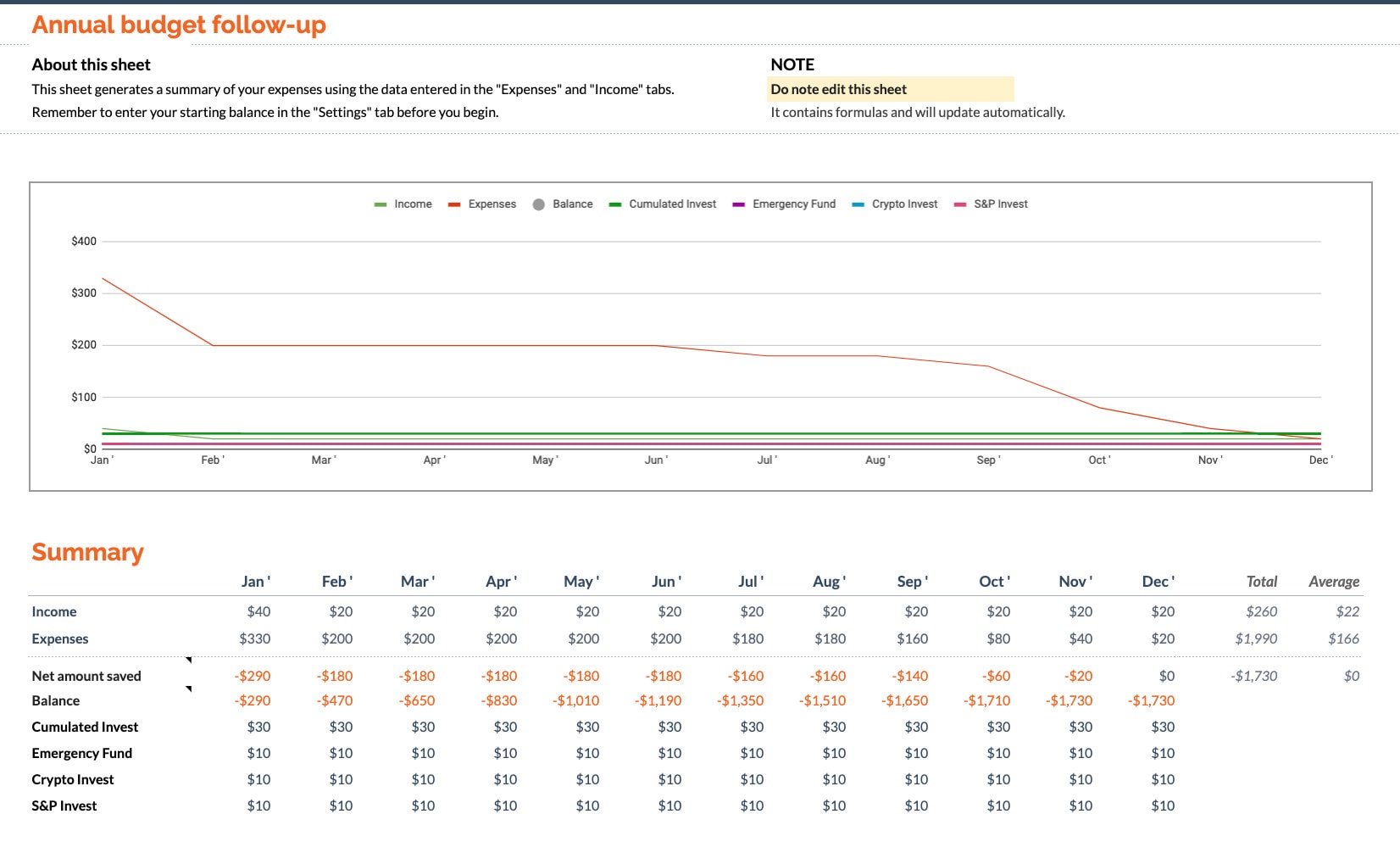Click the Income row label
Image resolution: width=1400 pixels, height=853 pixels.
pos(53,611)
